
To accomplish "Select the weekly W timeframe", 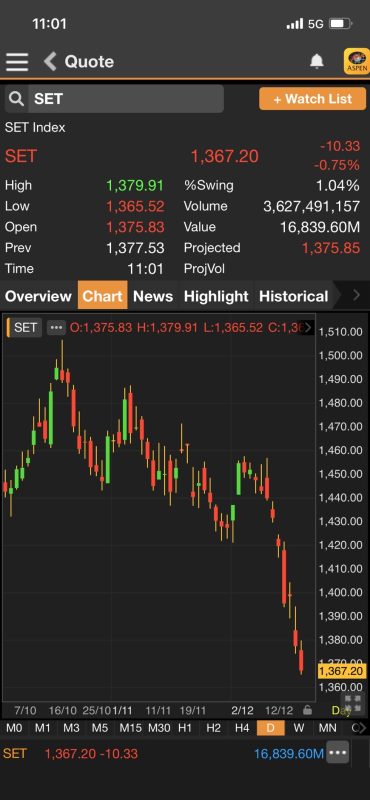I will (x=300, y=728).
